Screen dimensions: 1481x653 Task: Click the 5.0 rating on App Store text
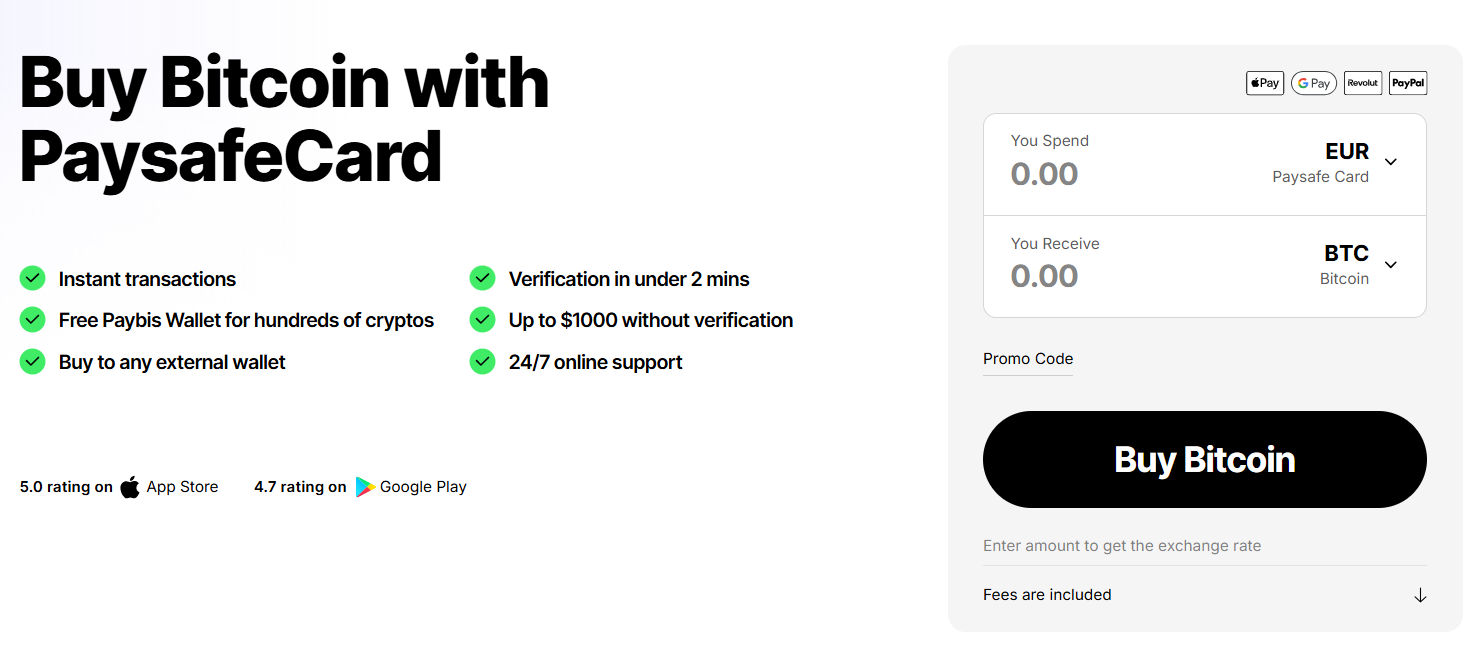coord(66,486)
